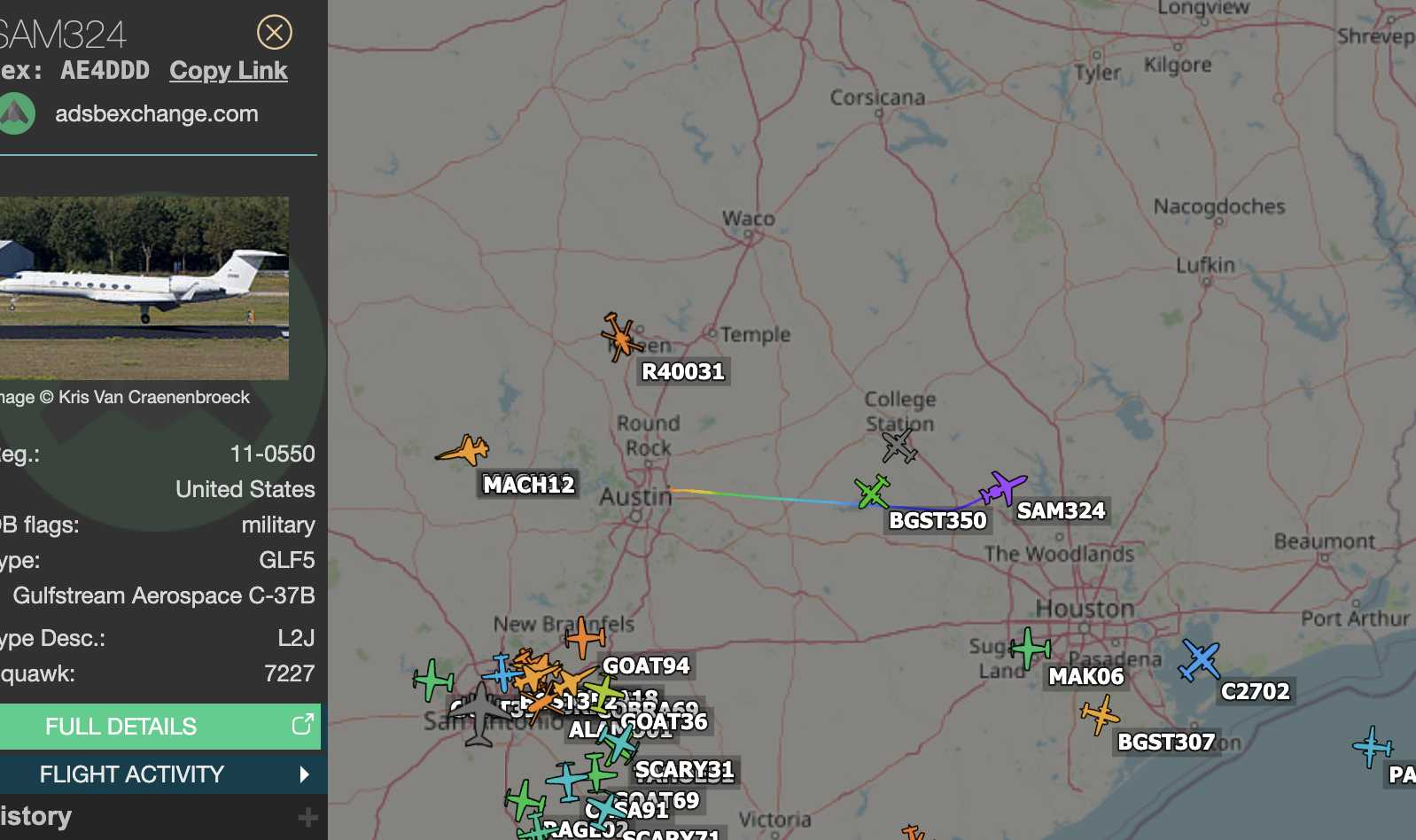Viewport: 1416px width, 840px height.
Task: Select the green BGST350 aircraft icon
Action: pyautogui.click(x=873, y=492)
